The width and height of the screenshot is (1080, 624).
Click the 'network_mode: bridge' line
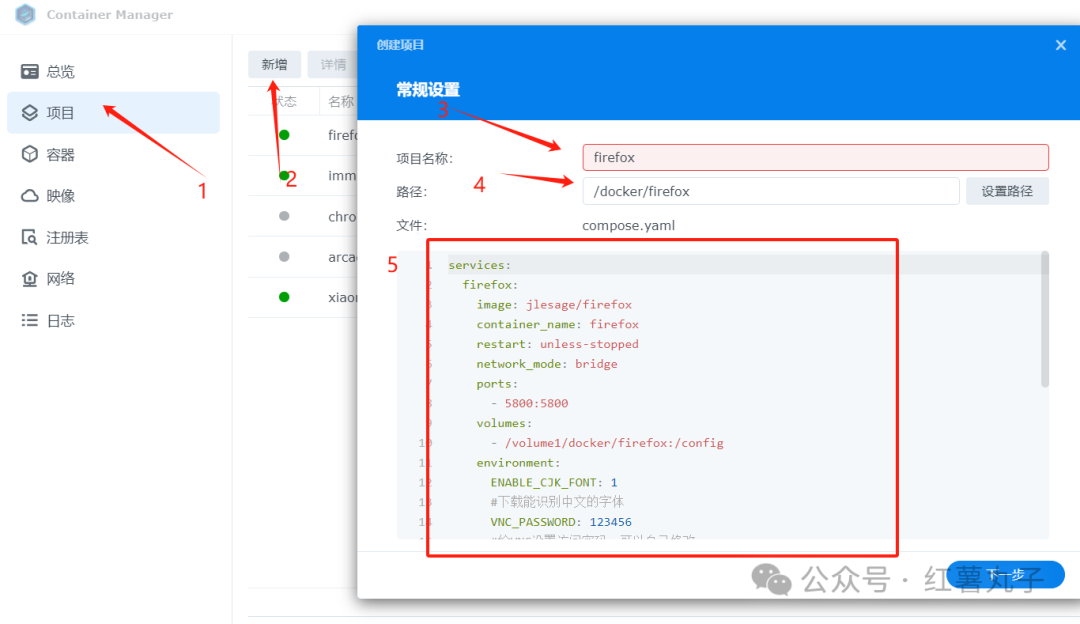click(547, 364)
